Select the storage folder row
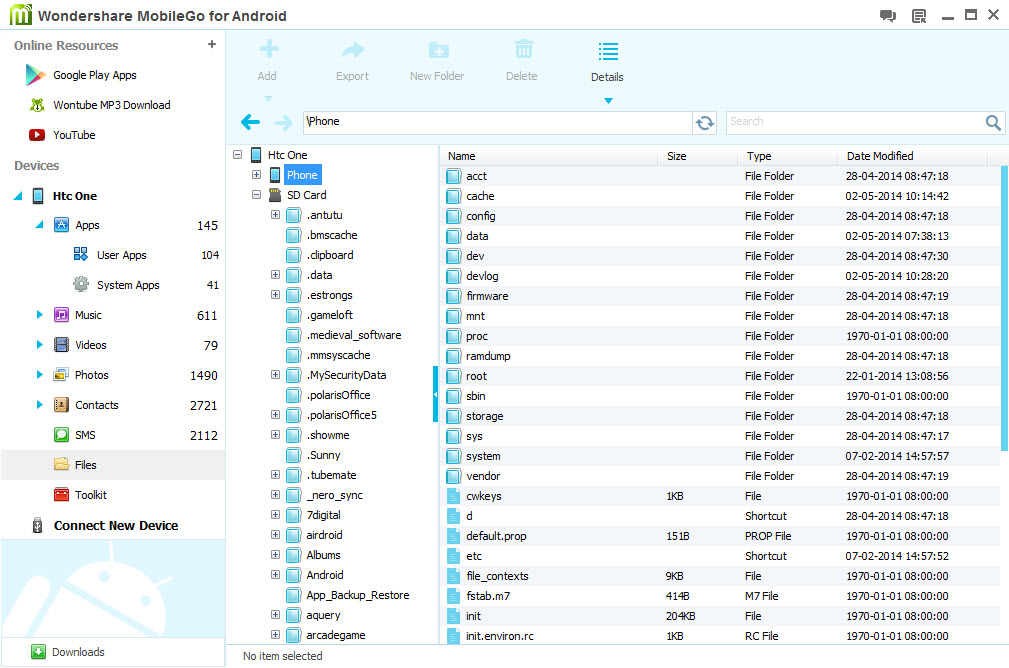The width and height of the screenshot is (1009, 668). pyautogui.click(x=721, y=416)
